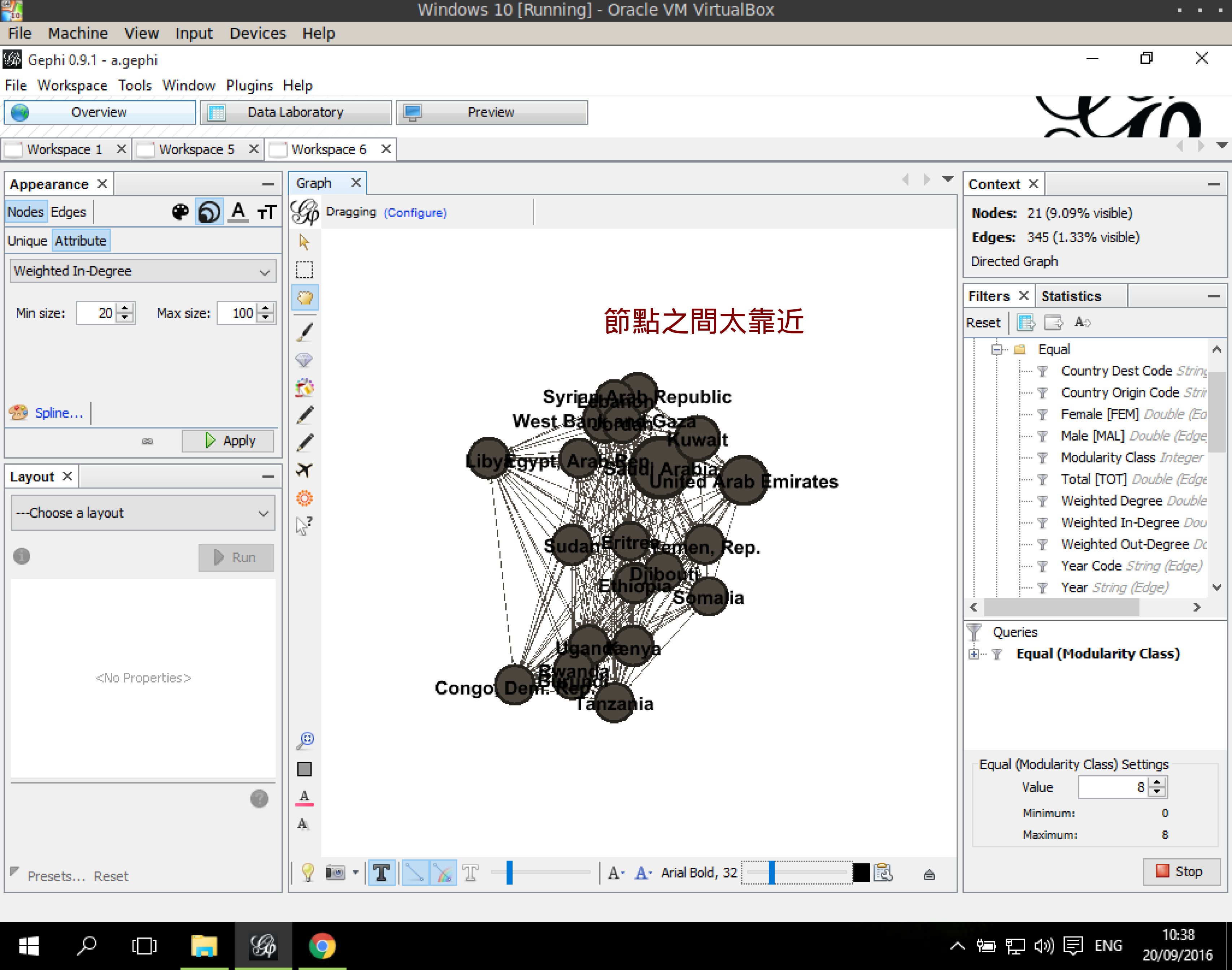This screenshot has height=970, width=1232.
Task: Reset label visibility icon
Action: [x=303, y=825]
